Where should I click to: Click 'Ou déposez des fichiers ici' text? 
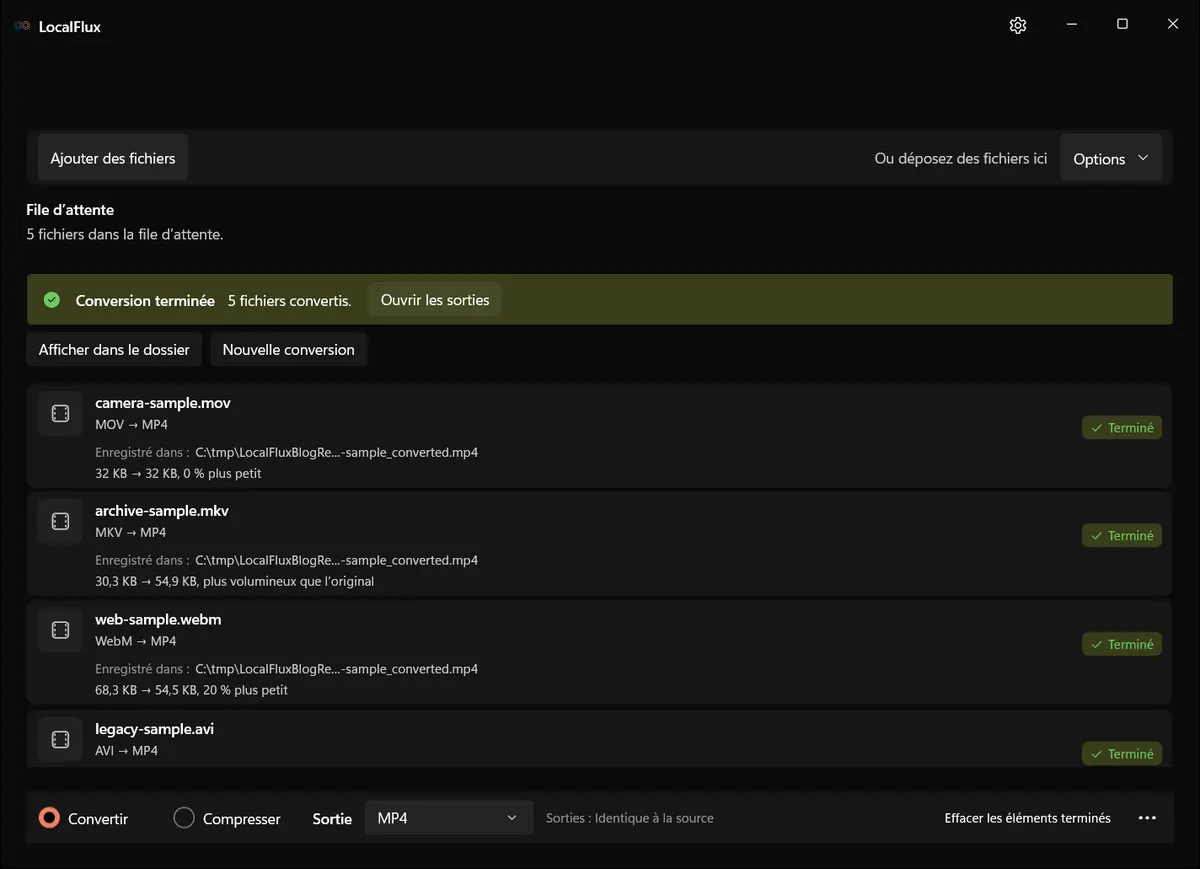[x=961, y=159]
